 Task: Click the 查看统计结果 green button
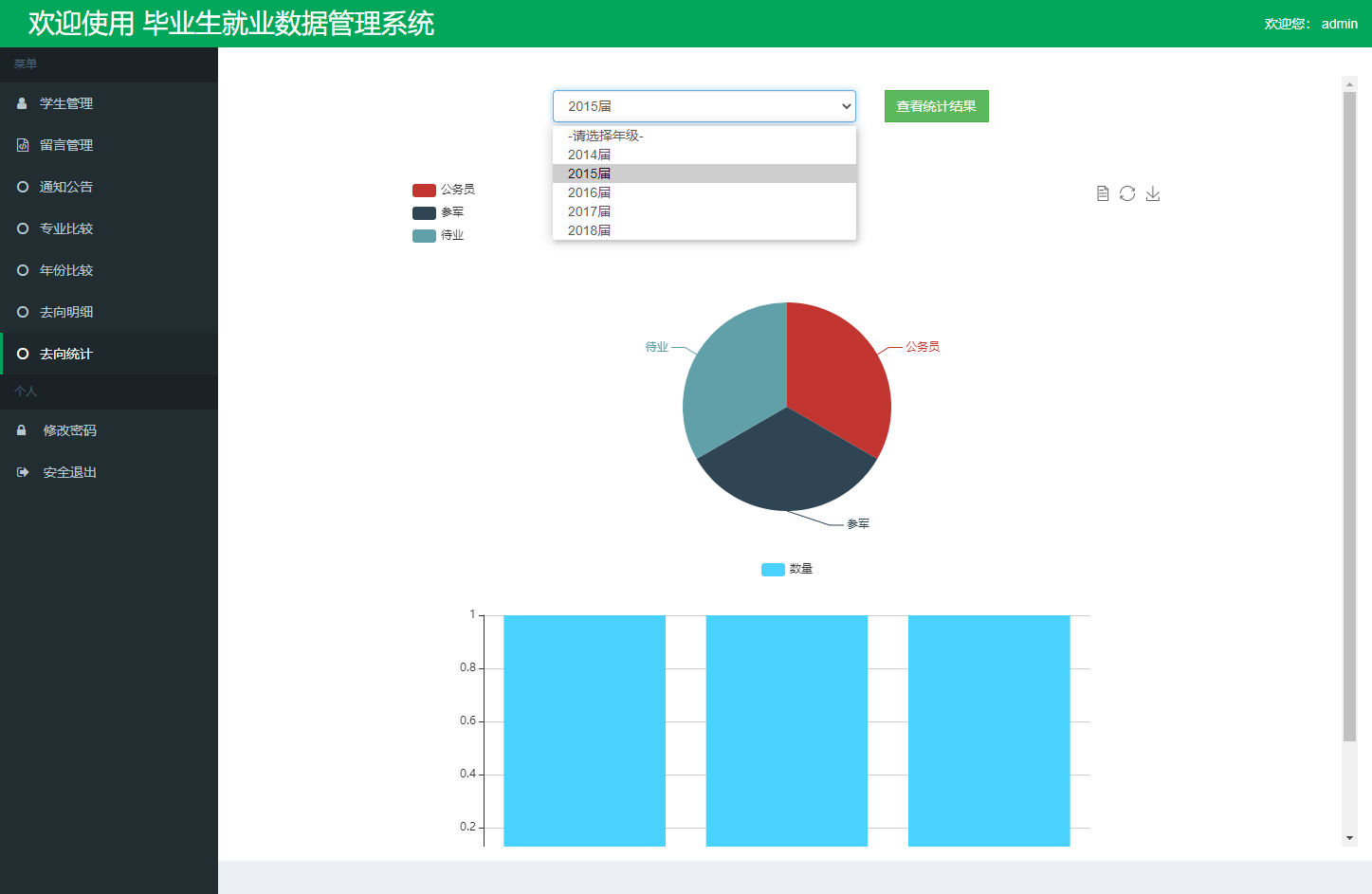(x=936, y=106)
